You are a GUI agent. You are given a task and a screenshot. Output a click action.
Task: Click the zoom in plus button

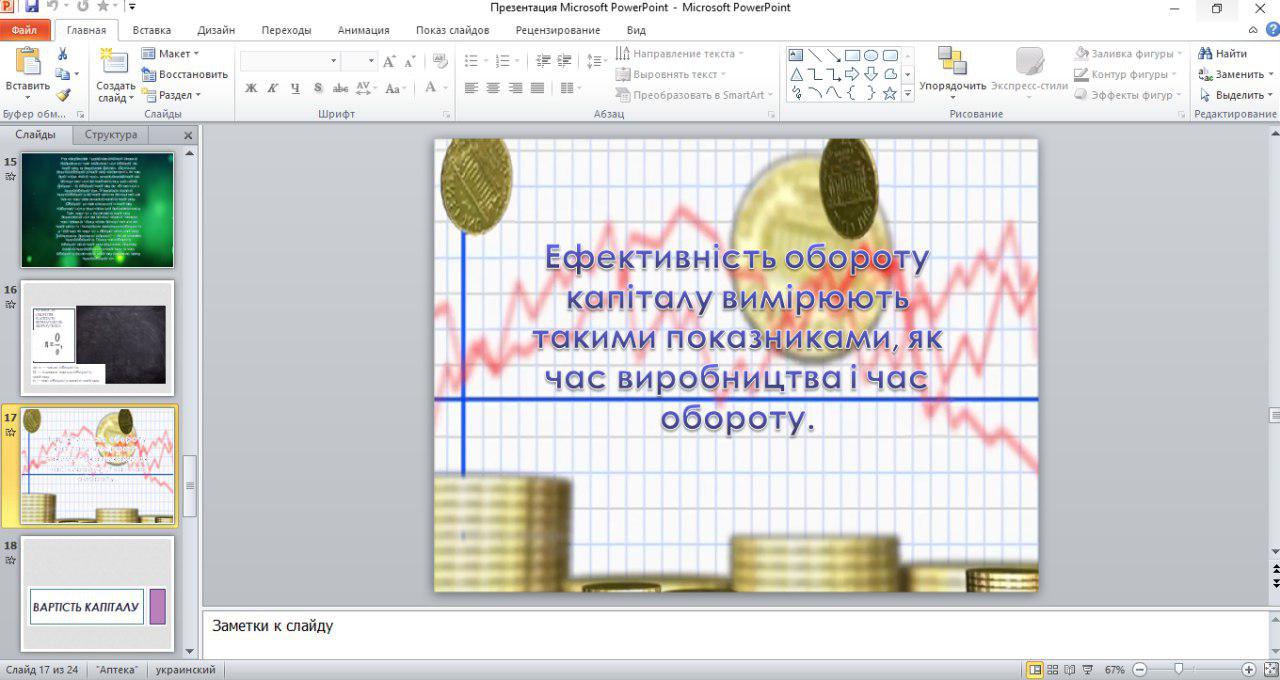pyautogui.click(x=1249, y=669)
